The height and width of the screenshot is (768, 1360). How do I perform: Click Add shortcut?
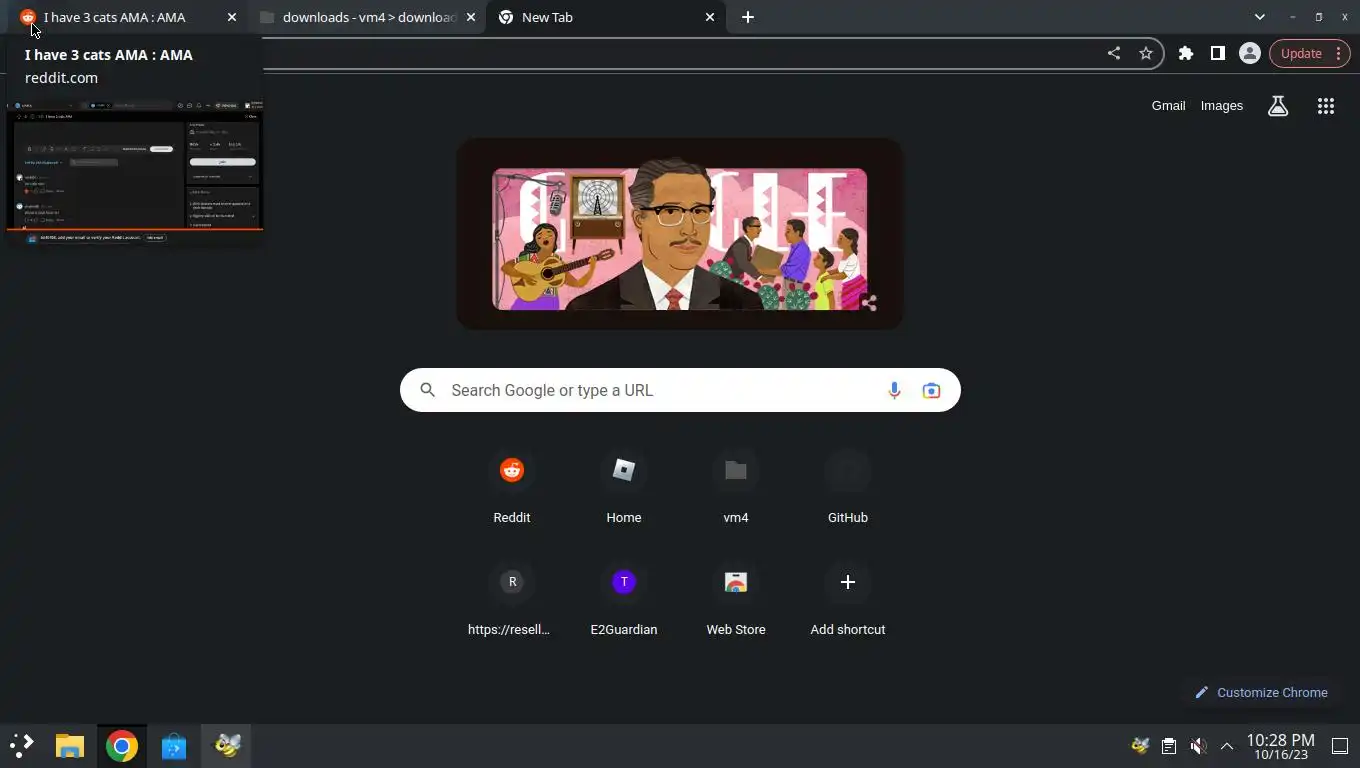click(x=848, y=598)
